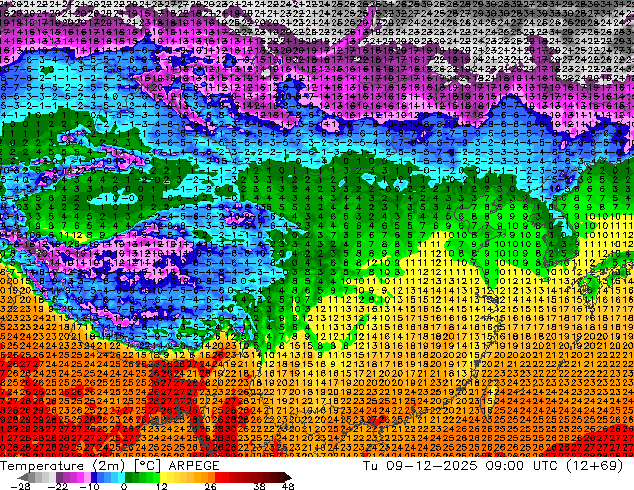Viewport: 634px width, 490px height.
Task: Click the '12' legend scale value
Action: pos(162,486)
